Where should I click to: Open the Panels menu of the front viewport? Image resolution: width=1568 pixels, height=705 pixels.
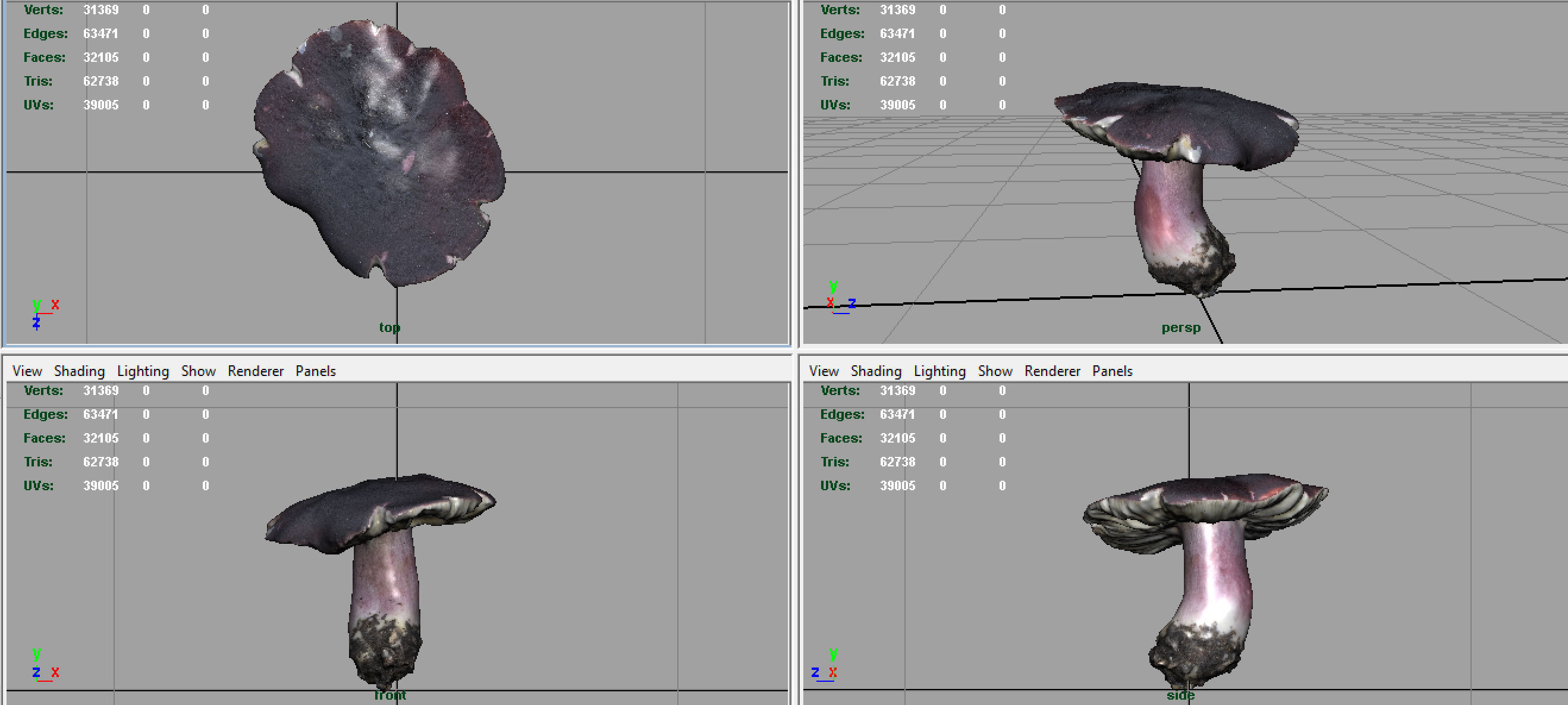coord(315,371)
